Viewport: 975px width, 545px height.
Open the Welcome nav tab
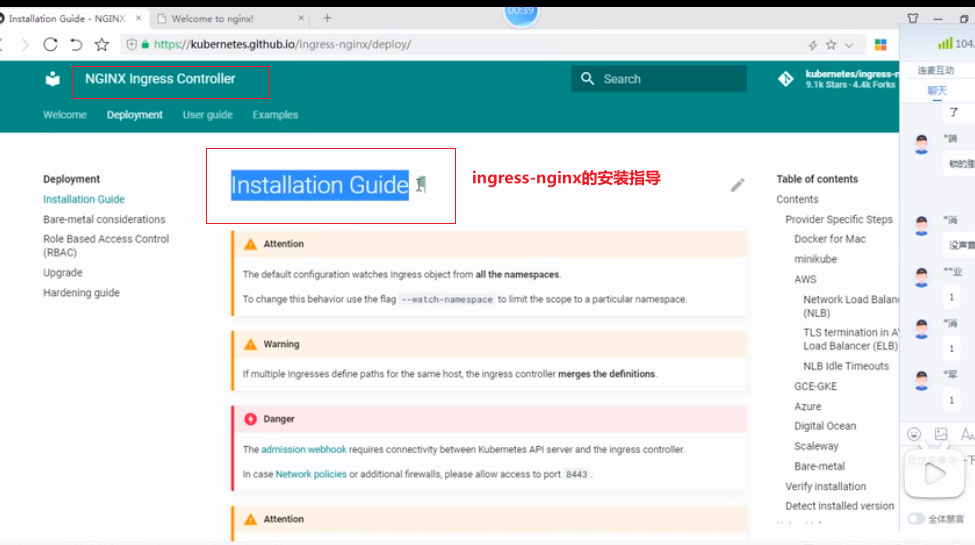(65, 114)
